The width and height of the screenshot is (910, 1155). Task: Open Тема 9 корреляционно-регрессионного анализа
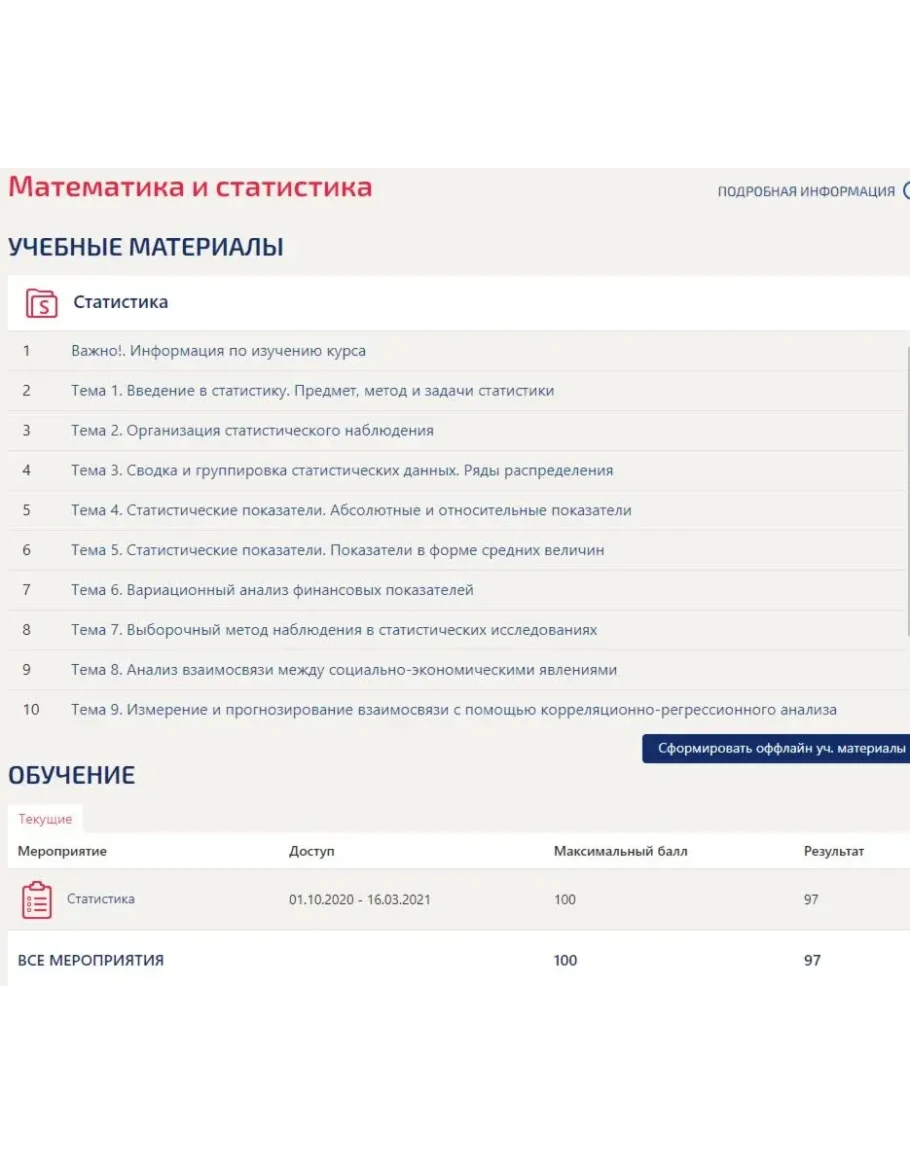point(454,710)
